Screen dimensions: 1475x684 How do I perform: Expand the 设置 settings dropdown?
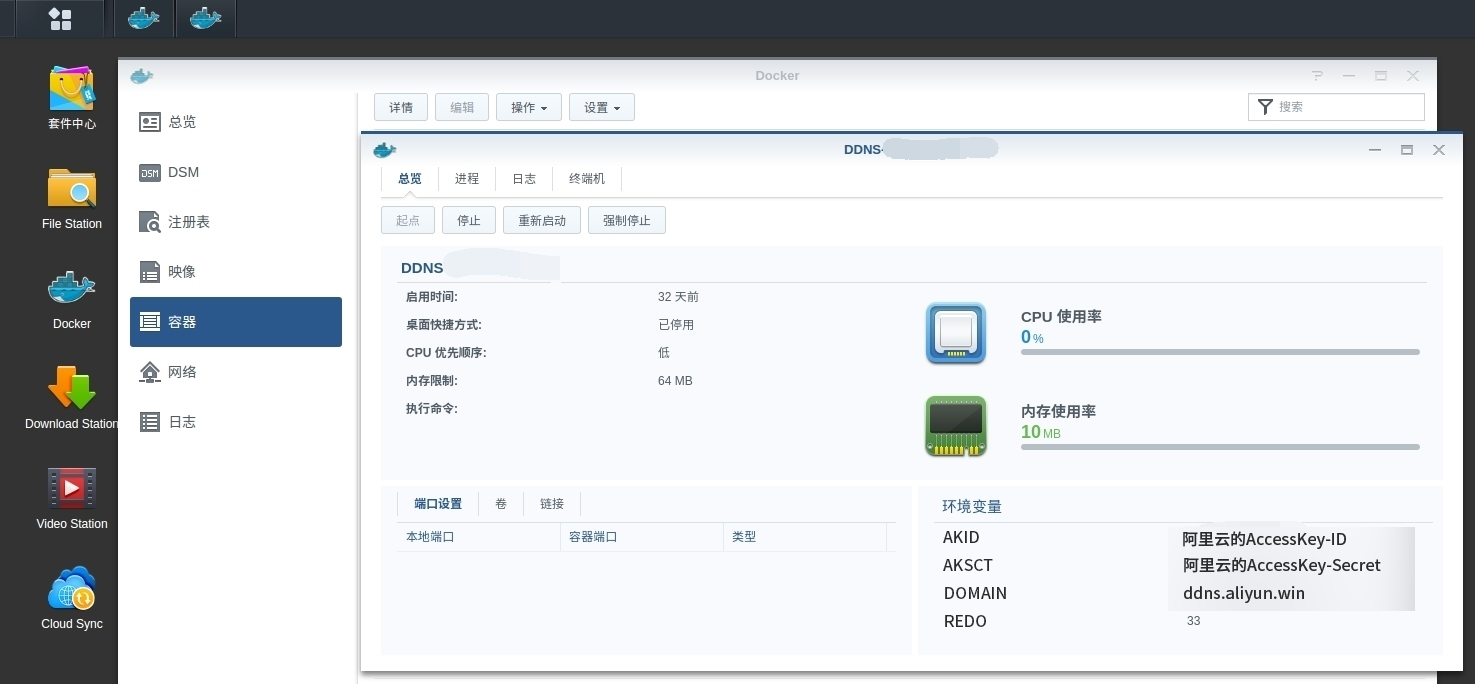(602, 107)
